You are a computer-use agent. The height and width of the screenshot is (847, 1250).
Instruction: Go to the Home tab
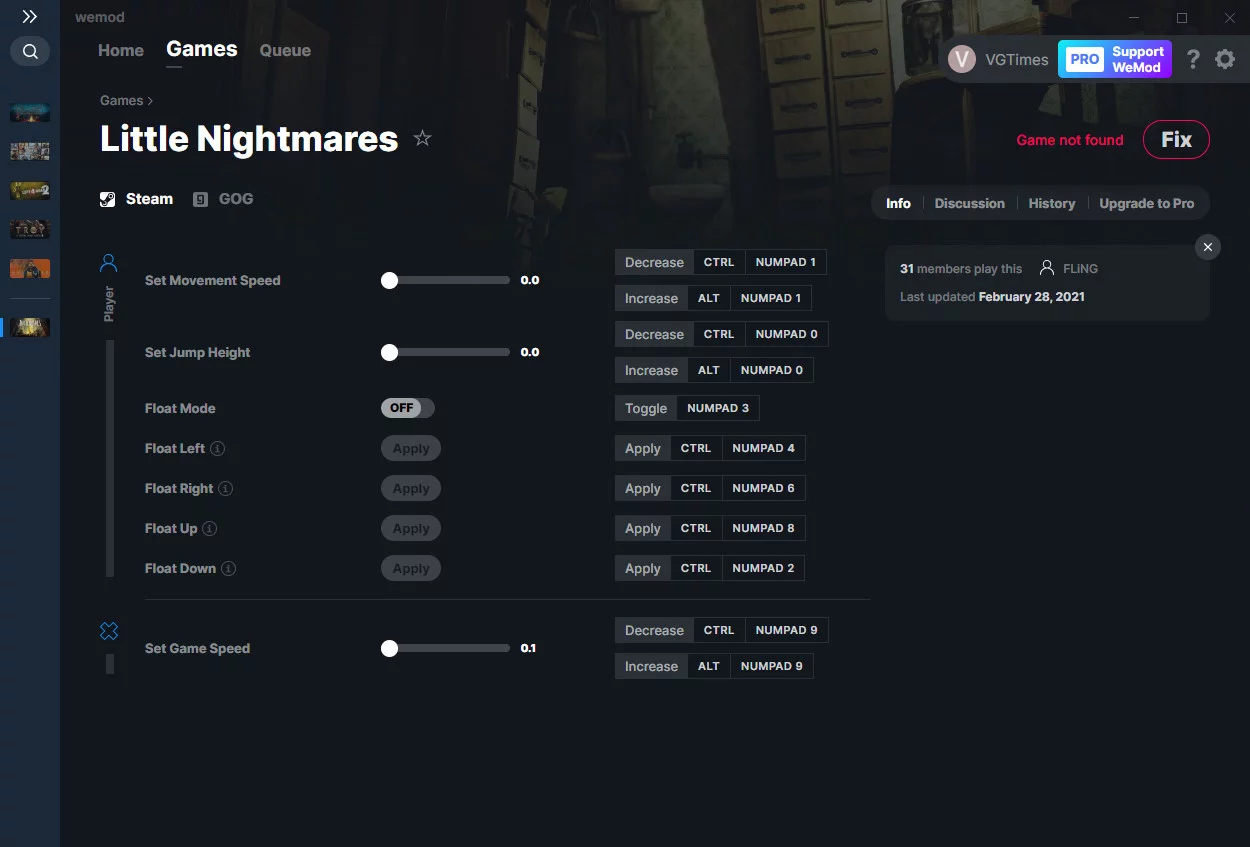tap(121, 50)
